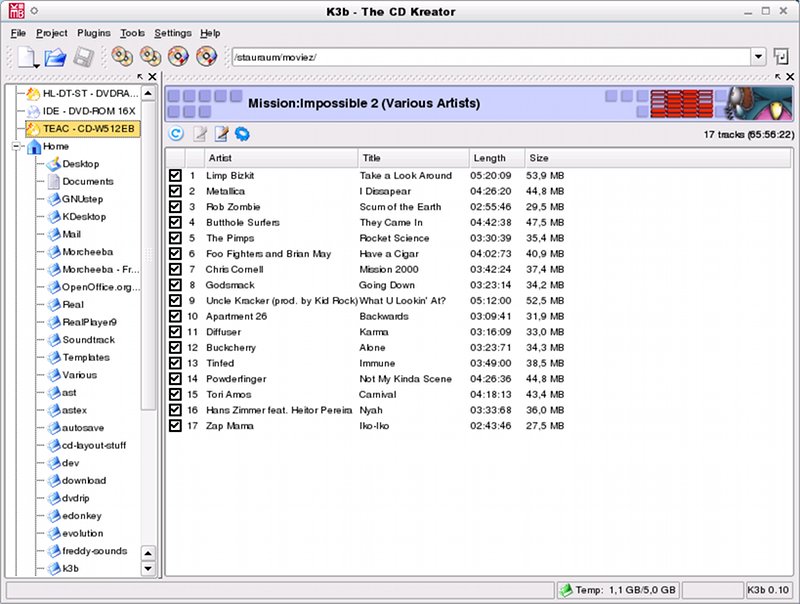
Task: Open project with blue folder icon
Action: coord(55,57)
